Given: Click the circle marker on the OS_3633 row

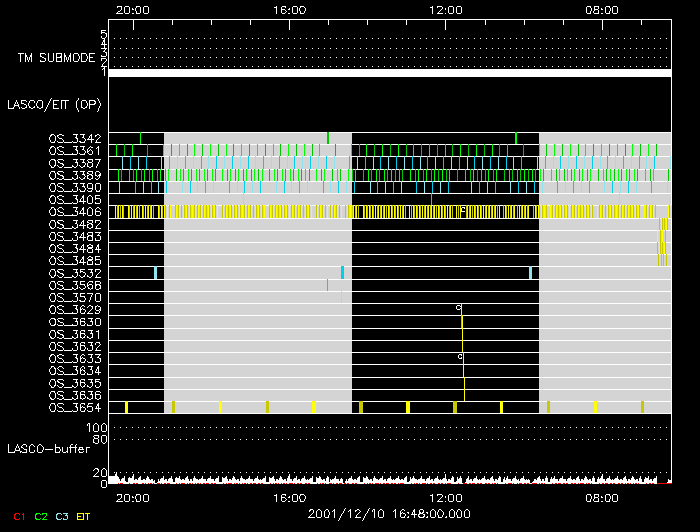Looking at the screenshot, I should 460,356.
